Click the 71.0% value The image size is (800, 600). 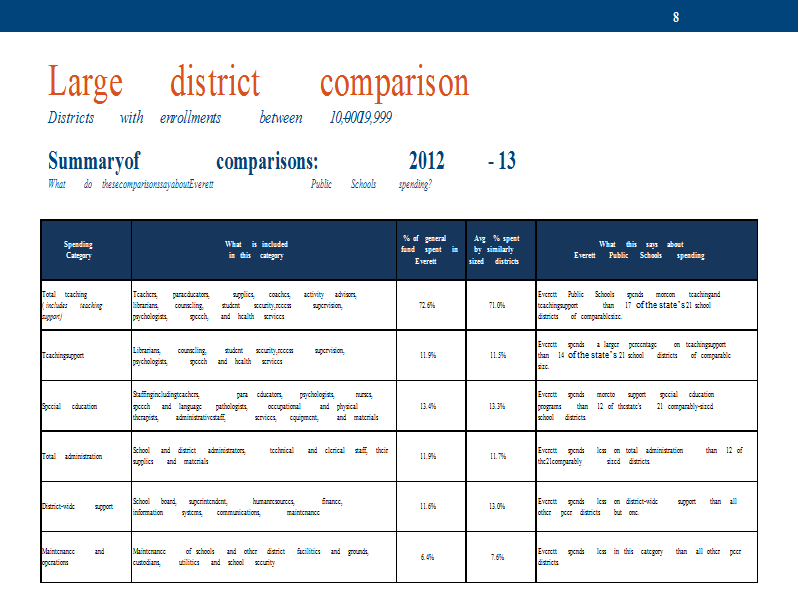[496, 306]
